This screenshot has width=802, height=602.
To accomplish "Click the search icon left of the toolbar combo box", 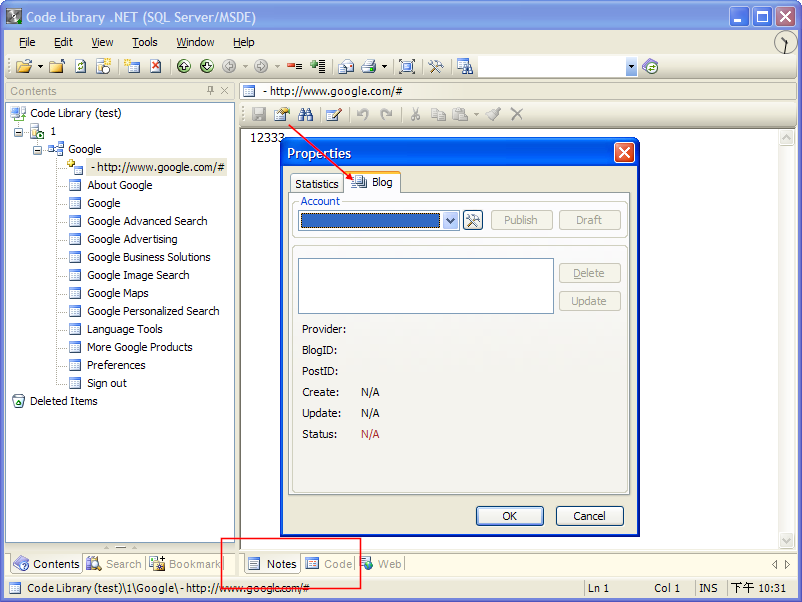I will coord(465,66).
